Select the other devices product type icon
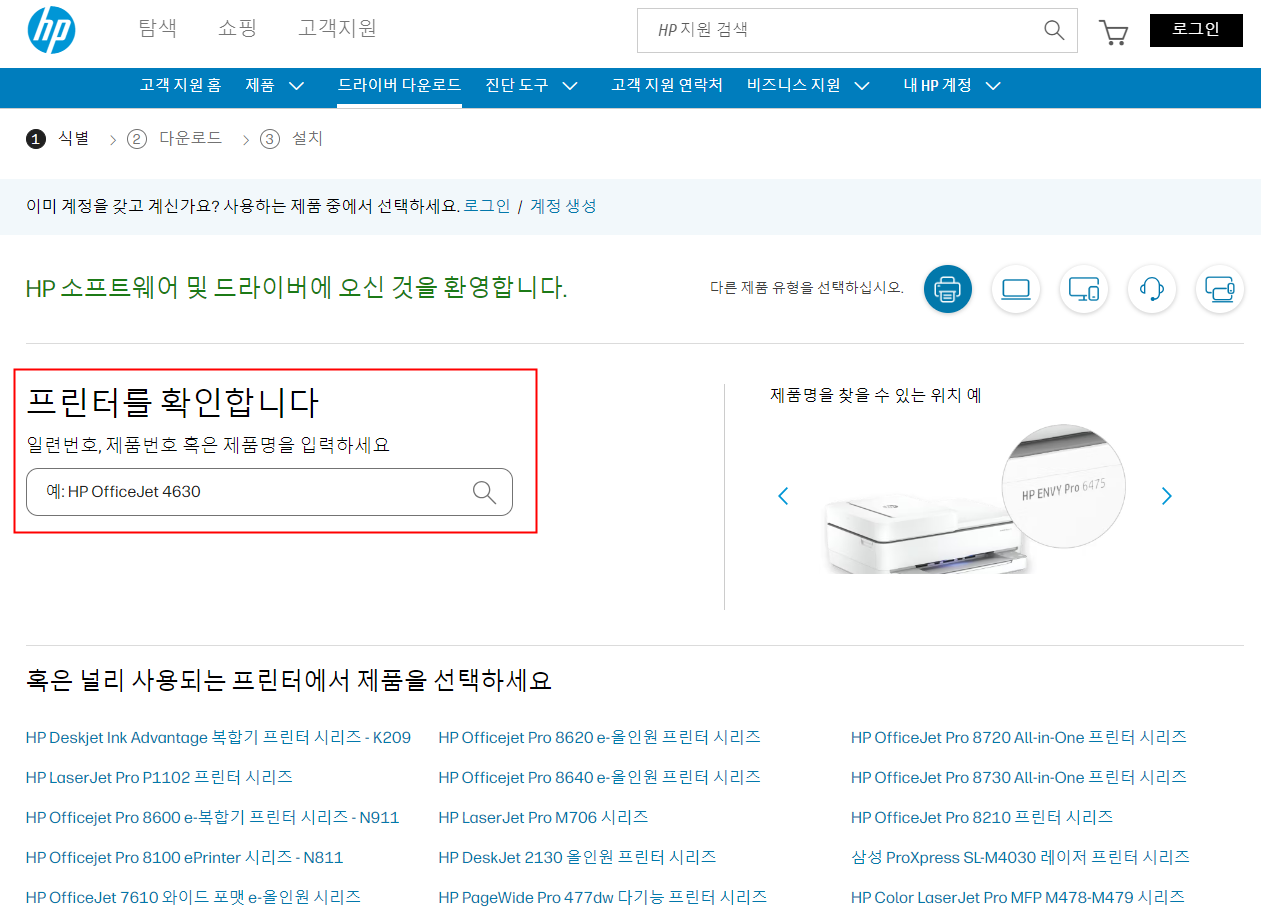 point(1220,290)
